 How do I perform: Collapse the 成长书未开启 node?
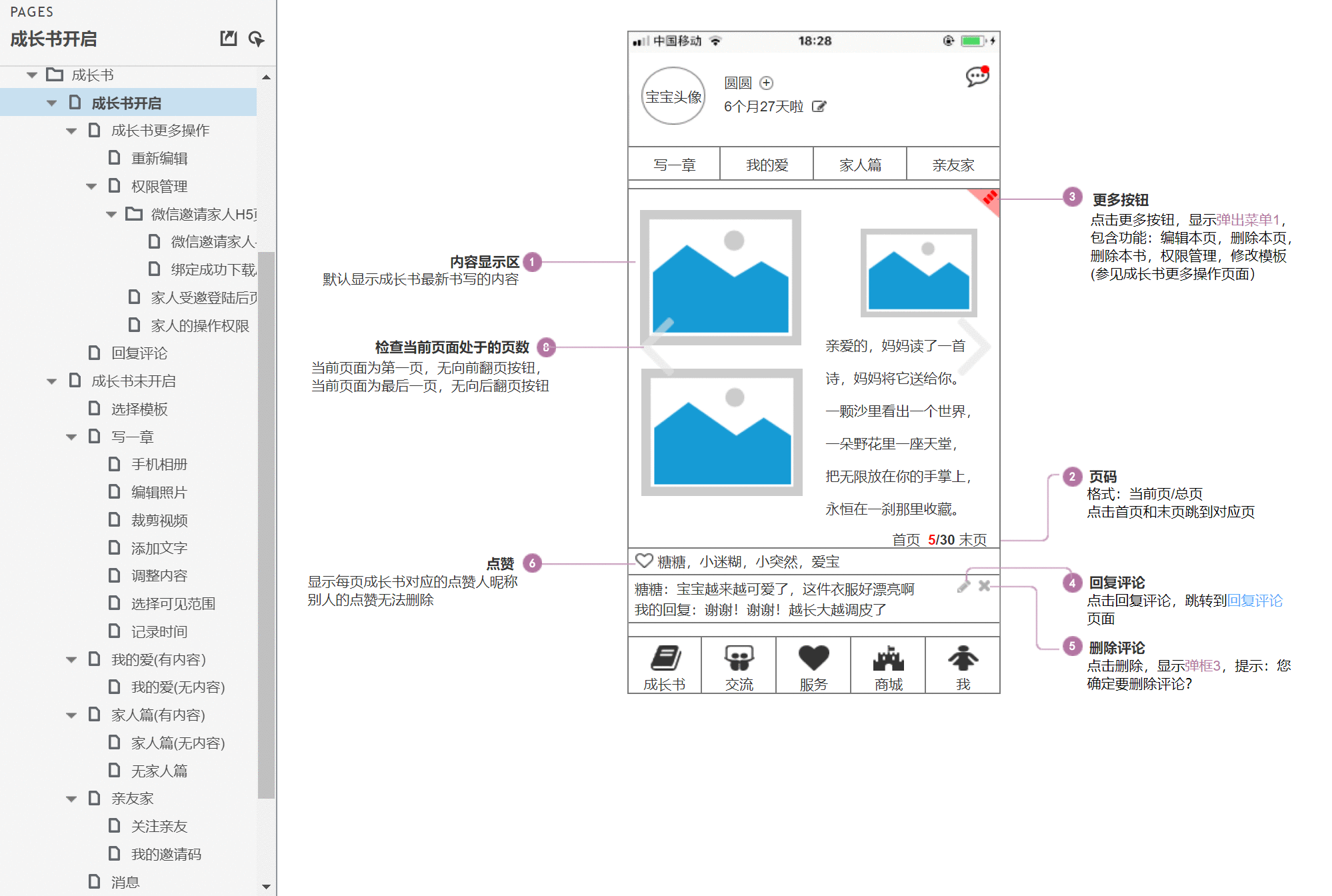click(x=51, y=381)
